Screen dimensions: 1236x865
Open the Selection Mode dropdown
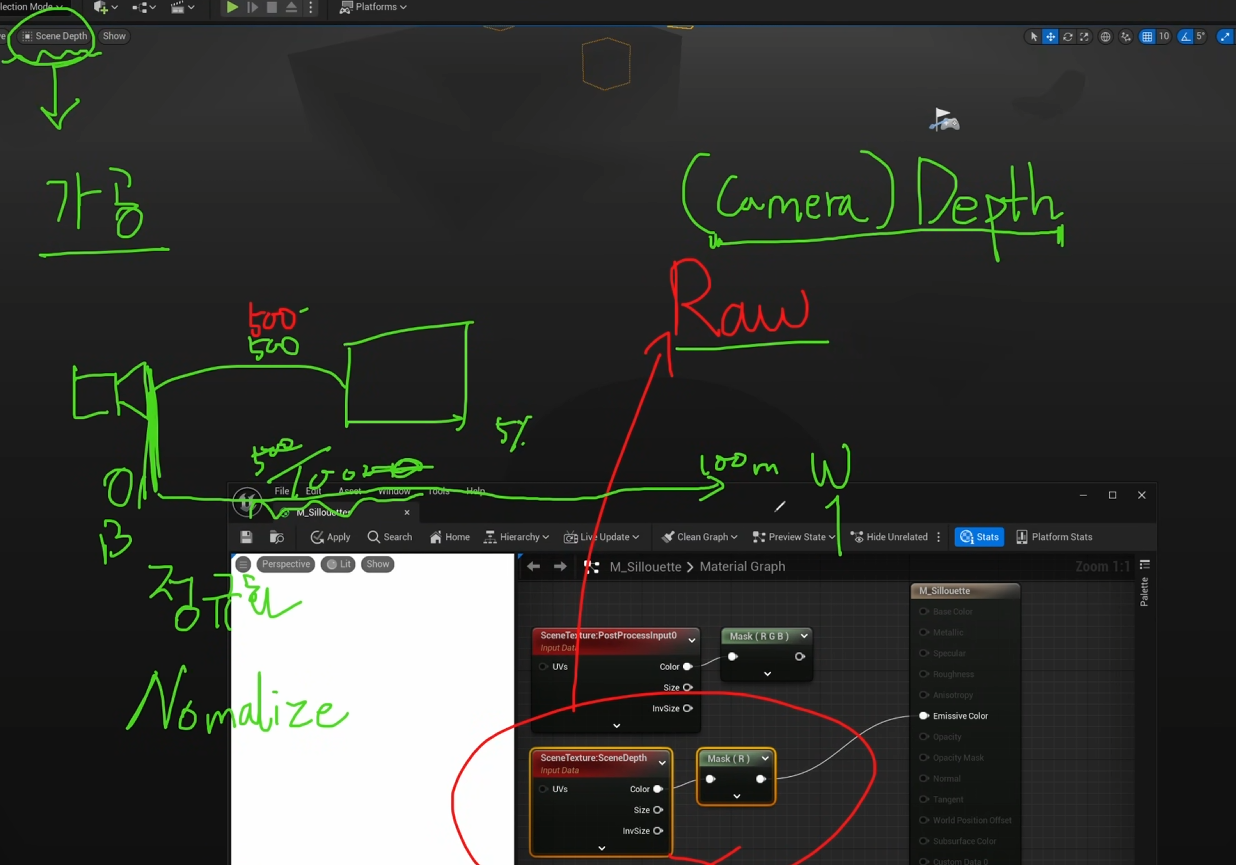point(32,7)
